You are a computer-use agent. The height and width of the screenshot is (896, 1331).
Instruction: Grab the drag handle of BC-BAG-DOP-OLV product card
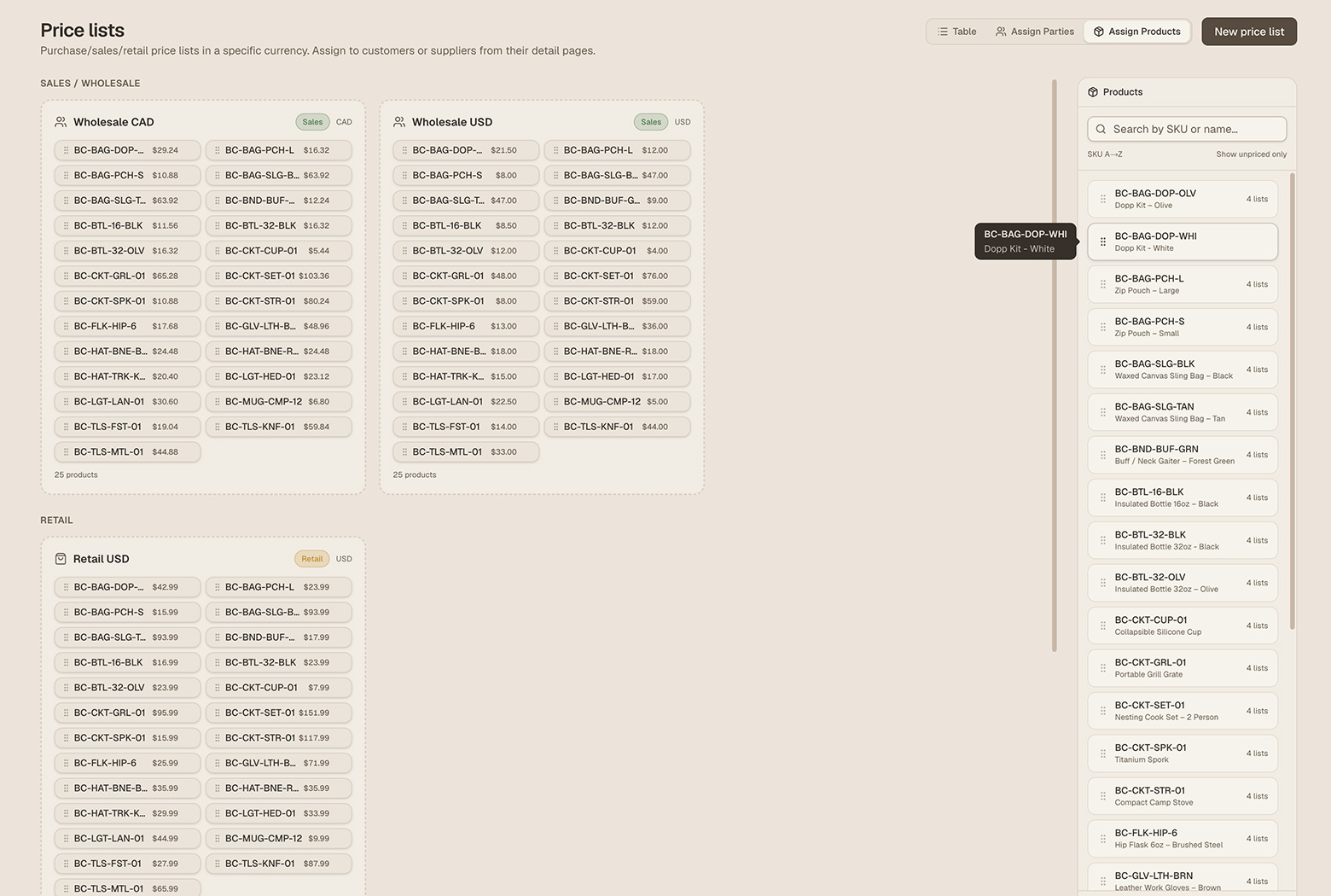click(1103, 199)
